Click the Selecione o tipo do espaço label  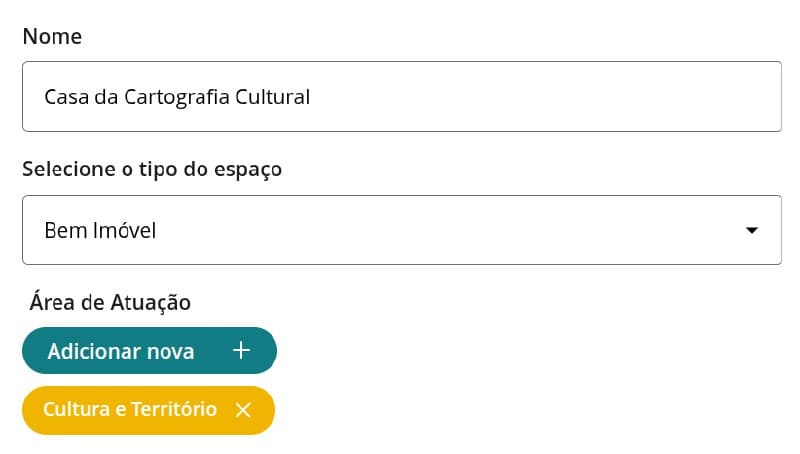pos(152,169)
